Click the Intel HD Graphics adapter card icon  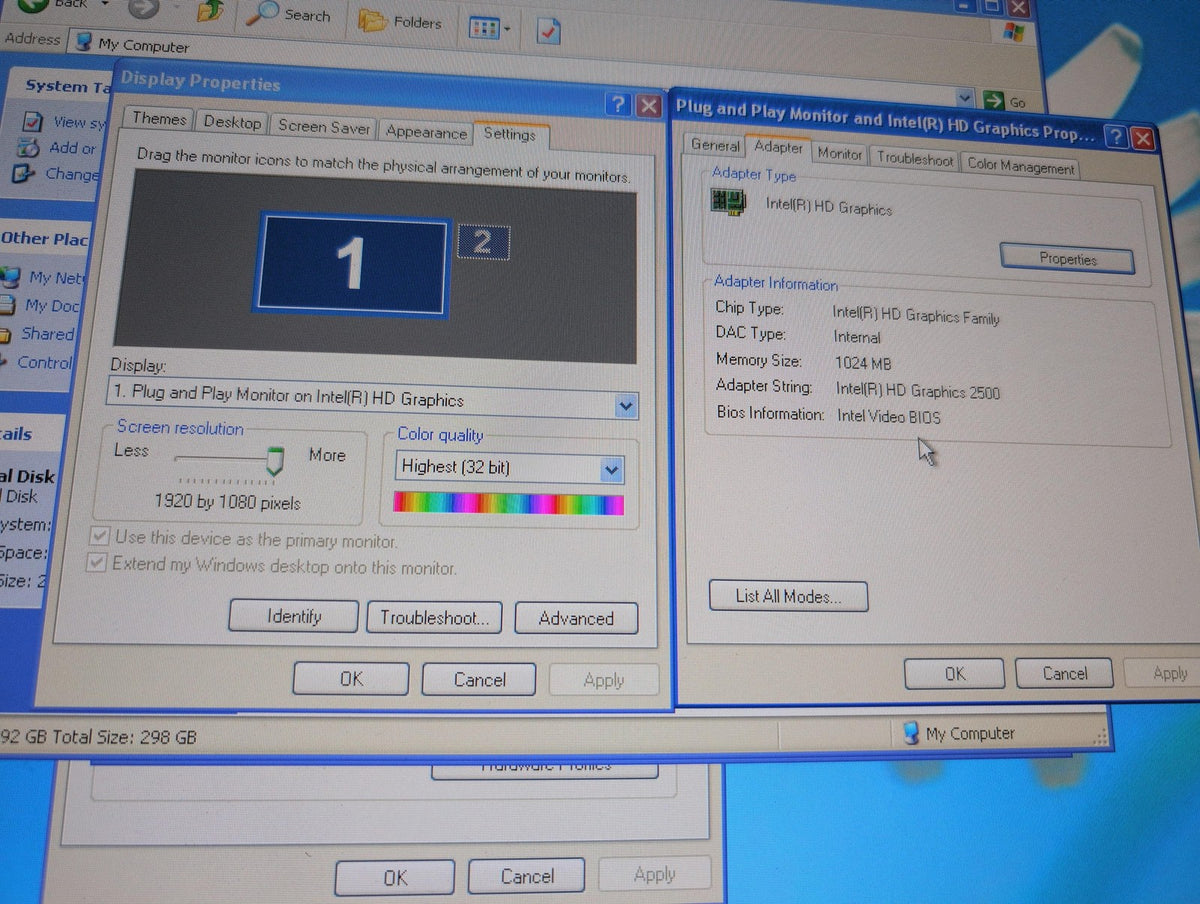728,201
